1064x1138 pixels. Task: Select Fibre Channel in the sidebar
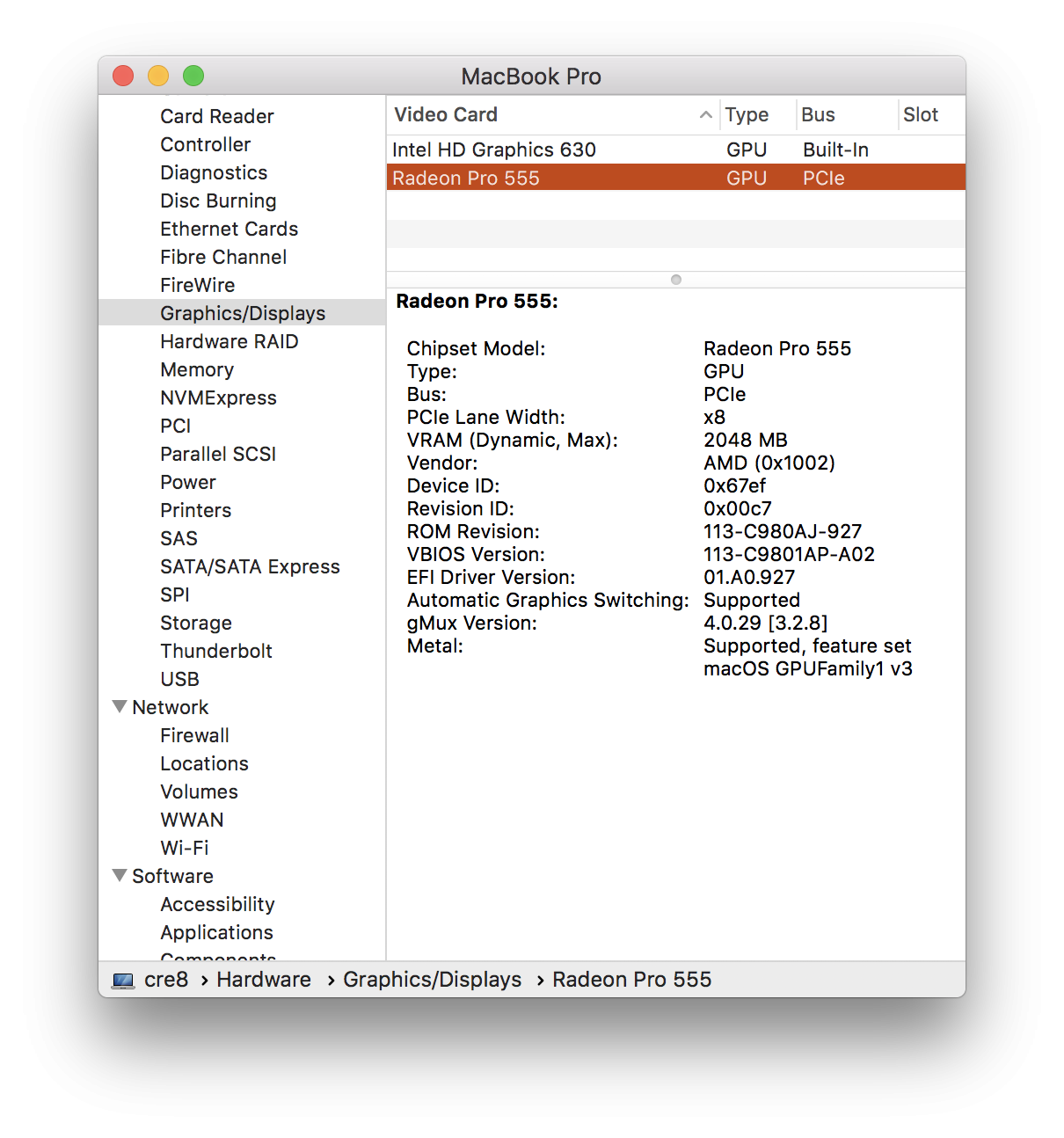point(223,257)
